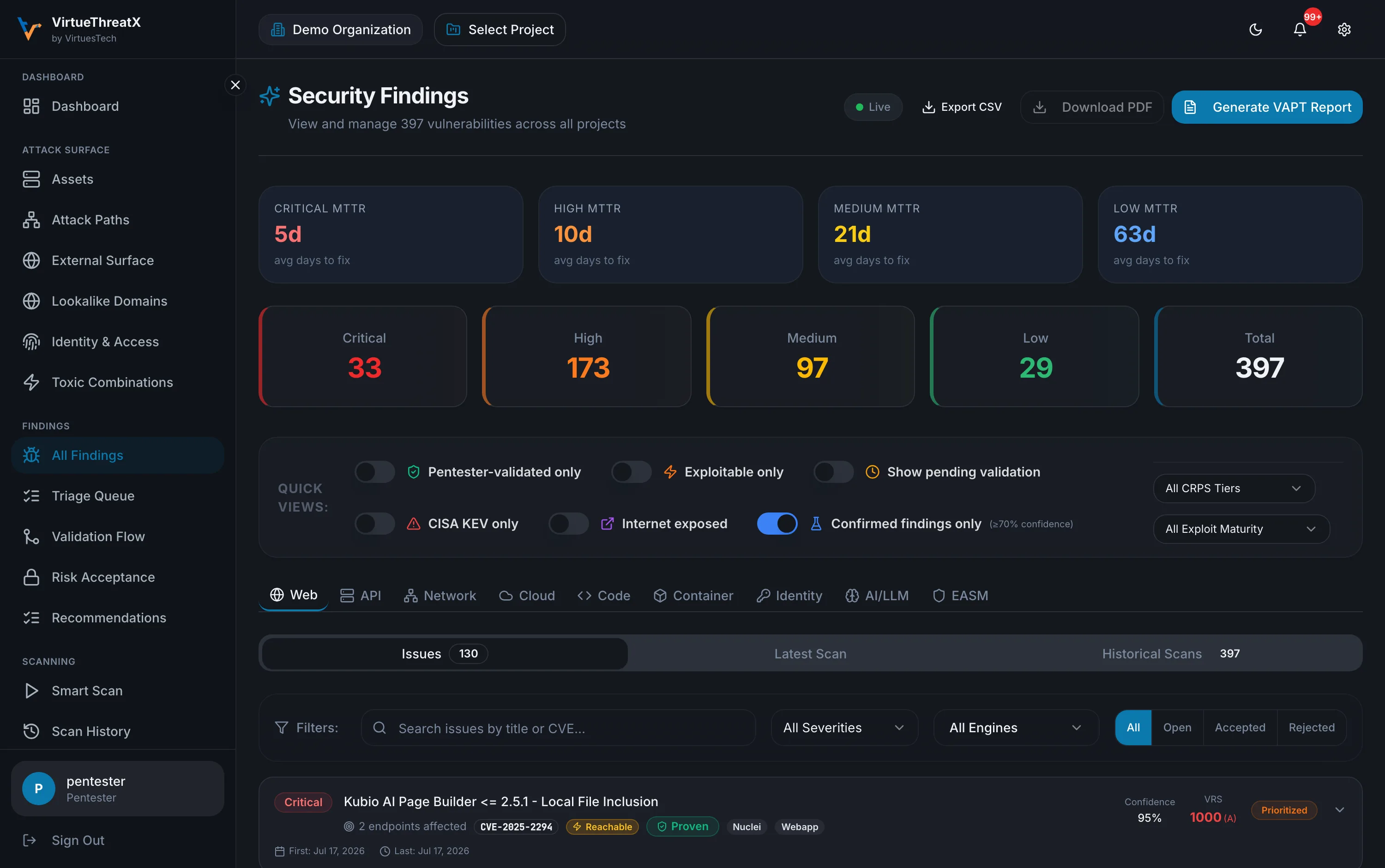Click the Live status indicator

[x=873, y=108]
